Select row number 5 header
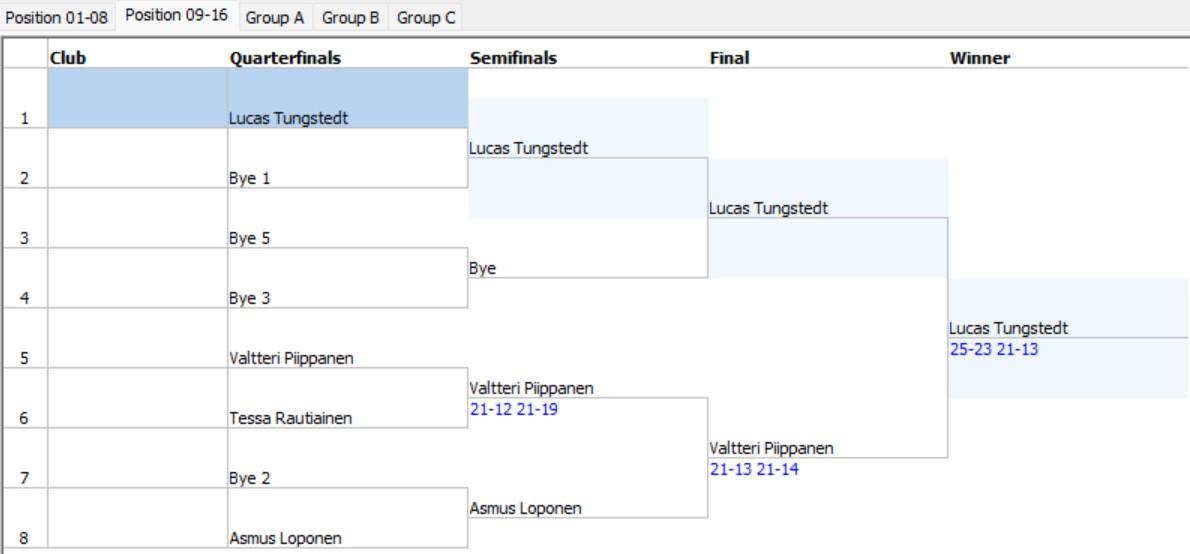Image resolution: width=1190 pixels, height=554 pixels. [24, 358]
